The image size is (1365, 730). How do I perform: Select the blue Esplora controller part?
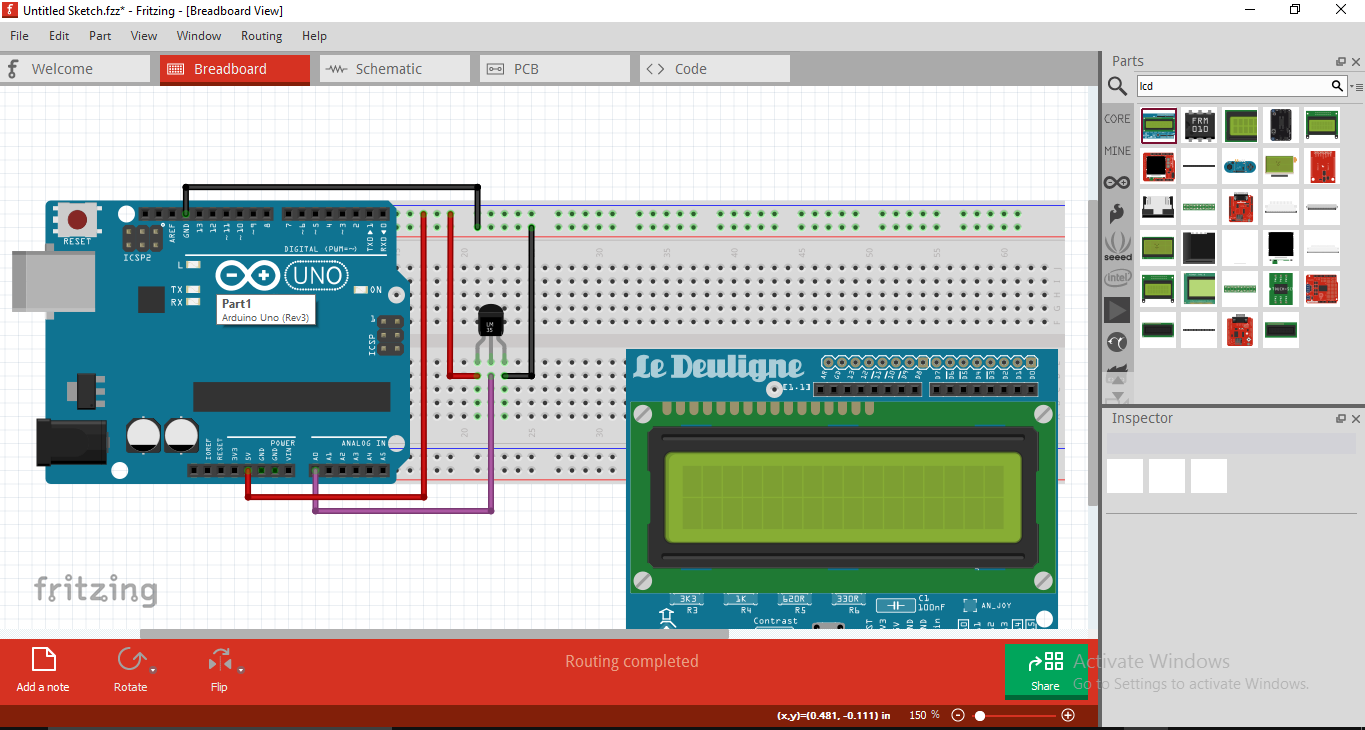pos(1240,166)
